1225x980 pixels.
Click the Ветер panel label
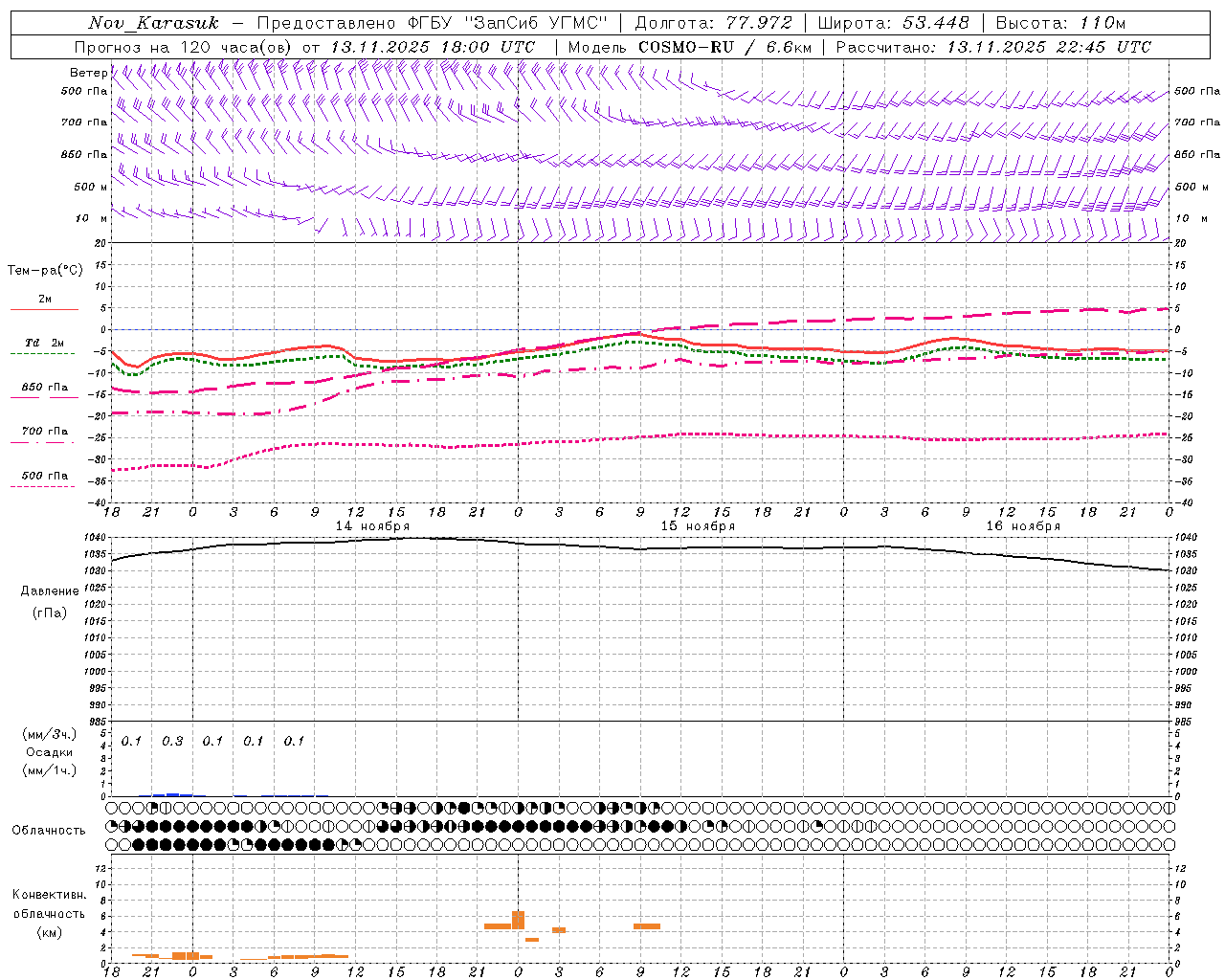pyautogui.click(x=88, y=73)
